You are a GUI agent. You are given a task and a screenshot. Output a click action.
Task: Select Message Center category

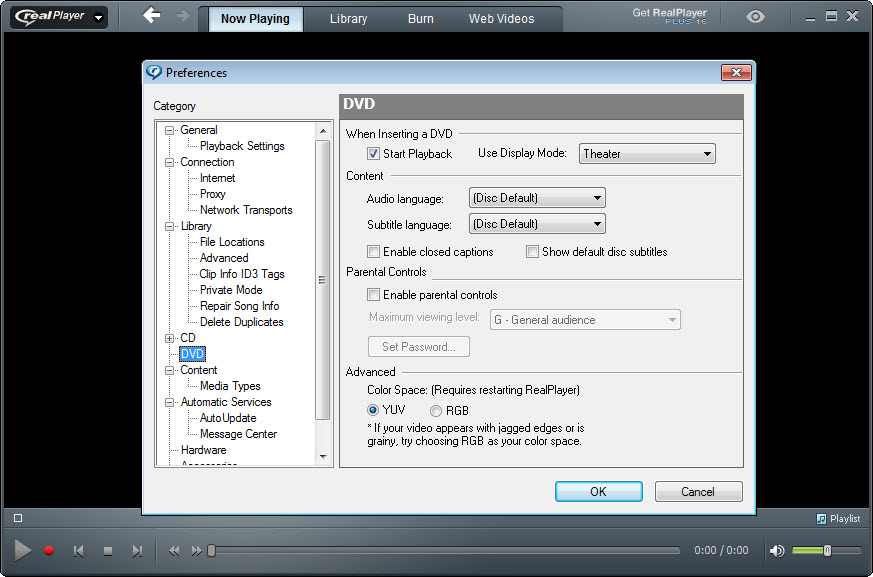point(238,434)
